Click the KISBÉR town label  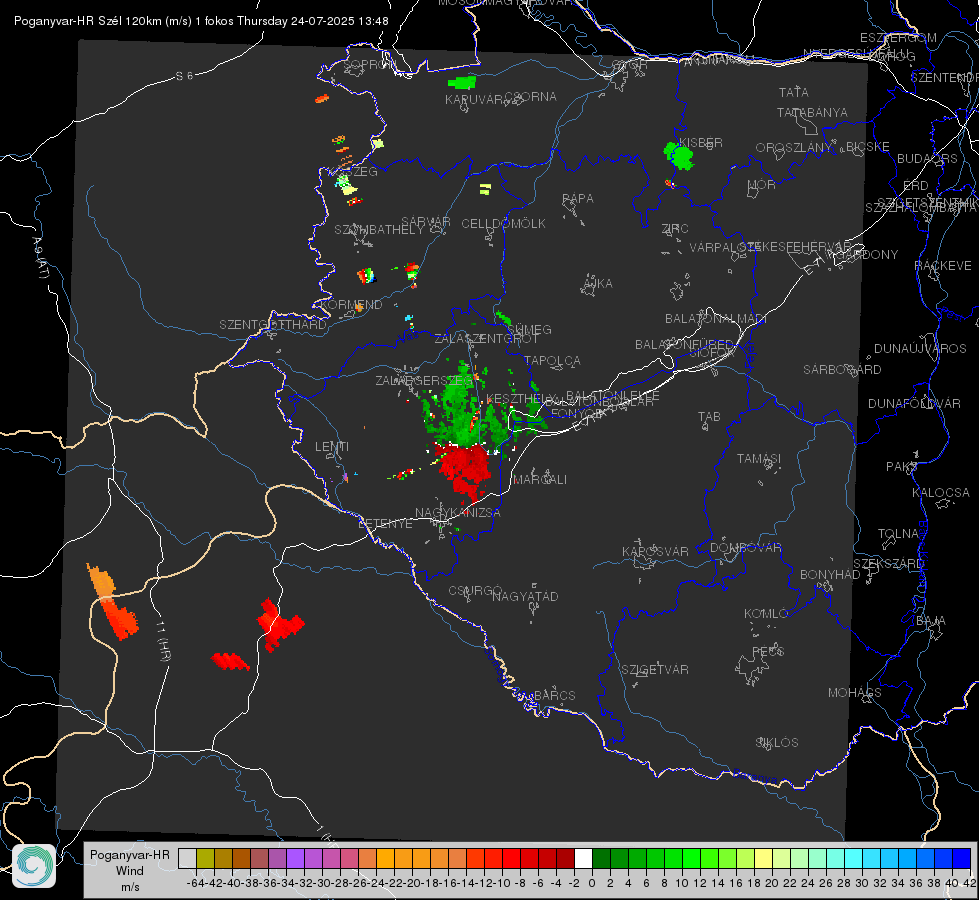click(x=701, y=143)
